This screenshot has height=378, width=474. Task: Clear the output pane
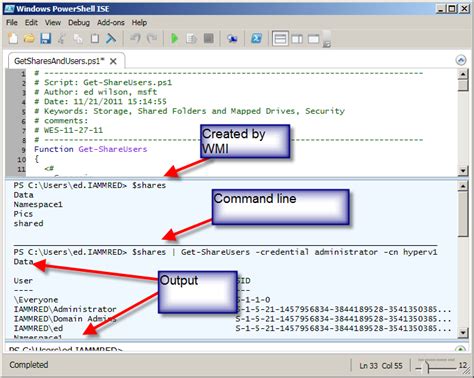pos(111,39)
